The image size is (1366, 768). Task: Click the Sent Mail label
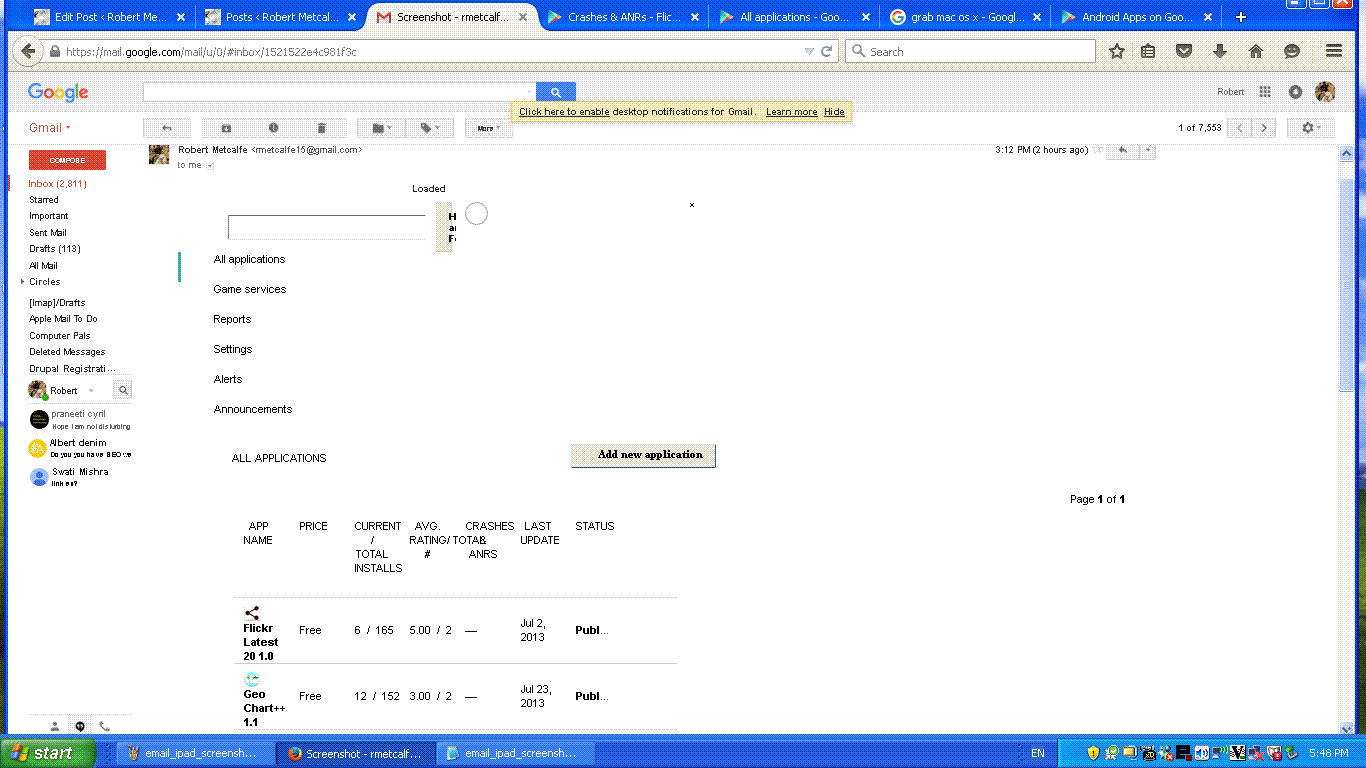point(48,233)
